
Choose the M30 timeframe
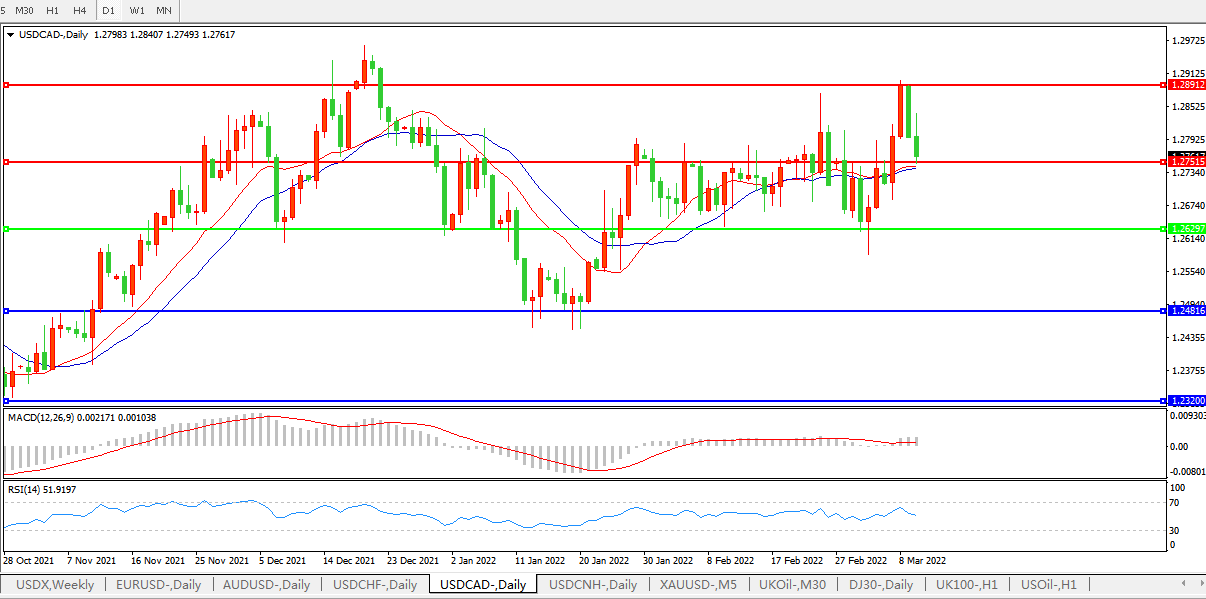[24, 10]
